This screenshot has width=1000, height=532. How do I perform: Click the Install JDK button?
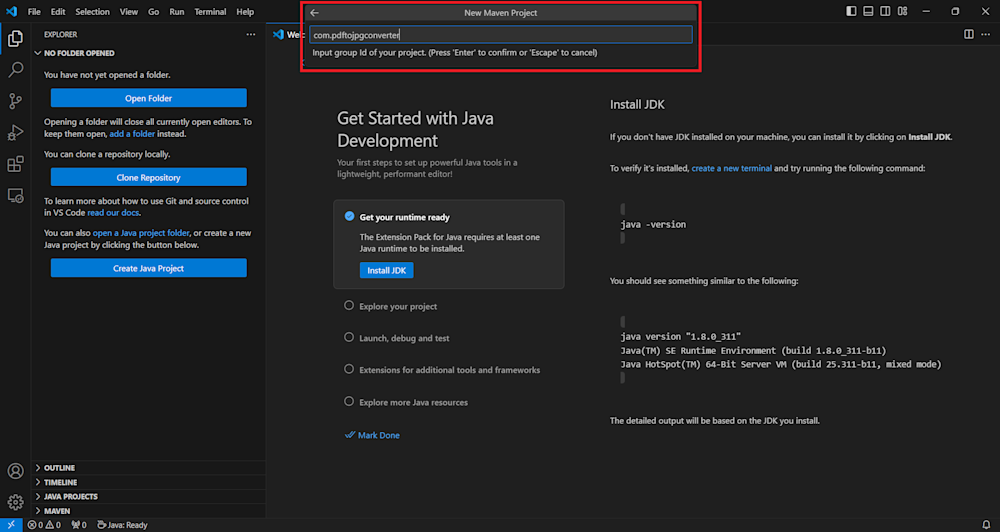pos(386,270)
